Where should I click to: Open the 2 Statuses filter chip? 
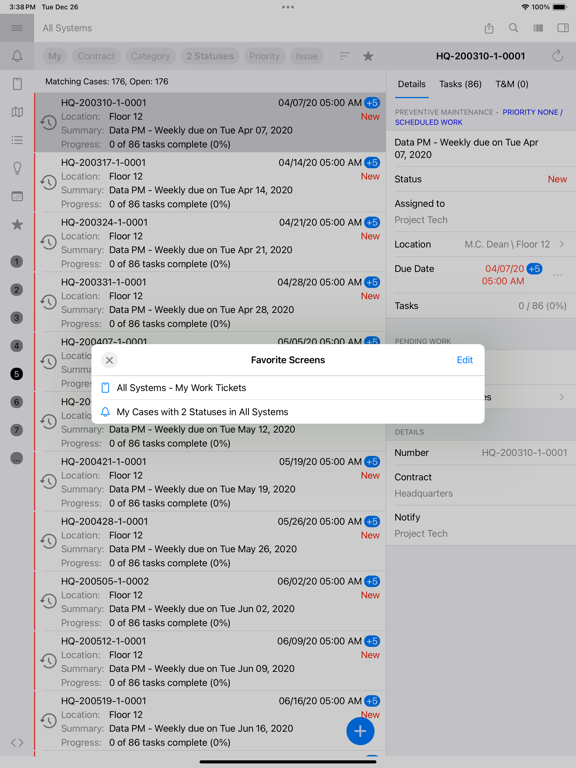210,56
